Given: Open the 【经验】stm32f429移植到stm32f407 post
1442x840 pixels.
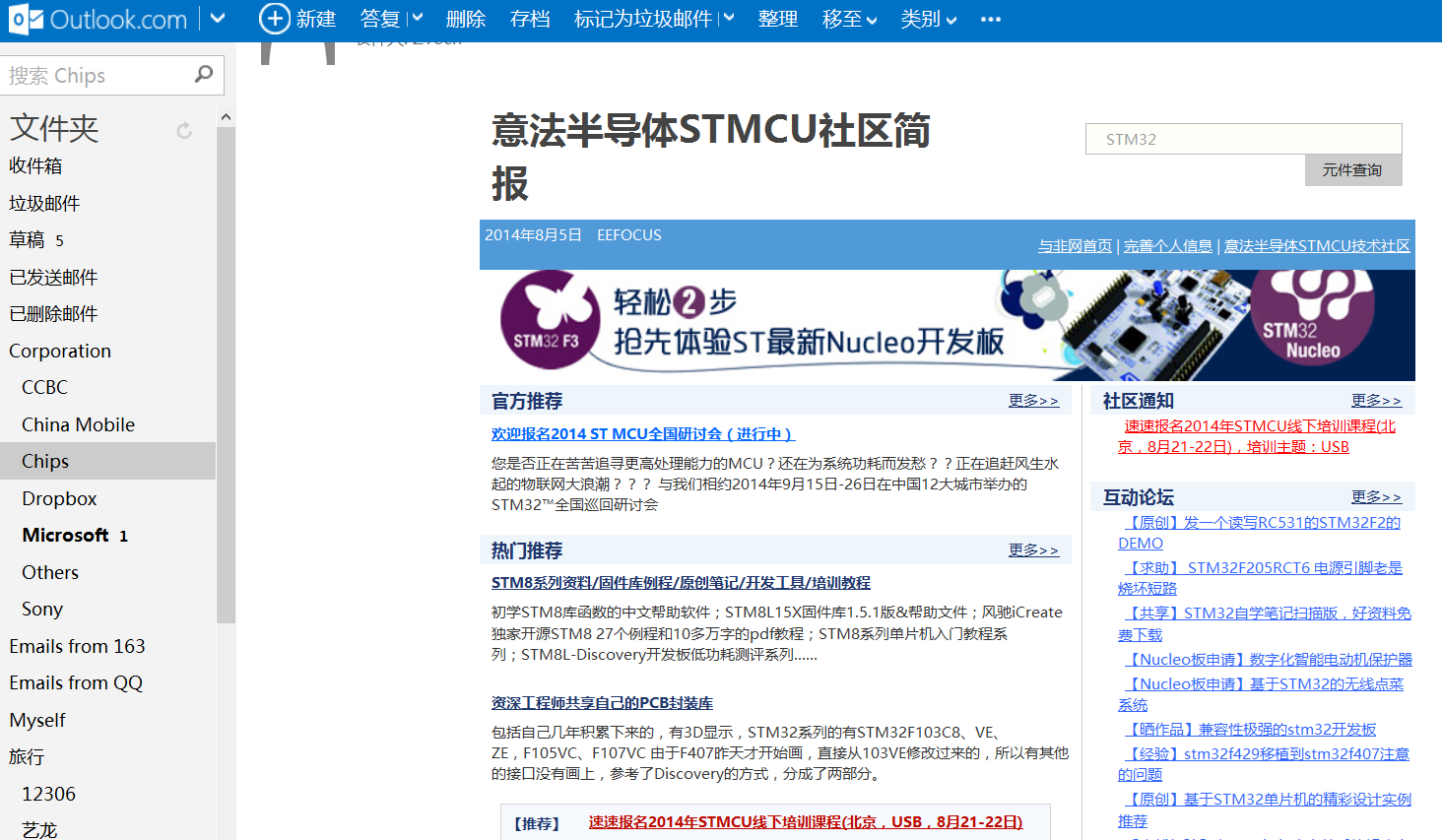Looking at the screenshot, I should coord(1264,764).
